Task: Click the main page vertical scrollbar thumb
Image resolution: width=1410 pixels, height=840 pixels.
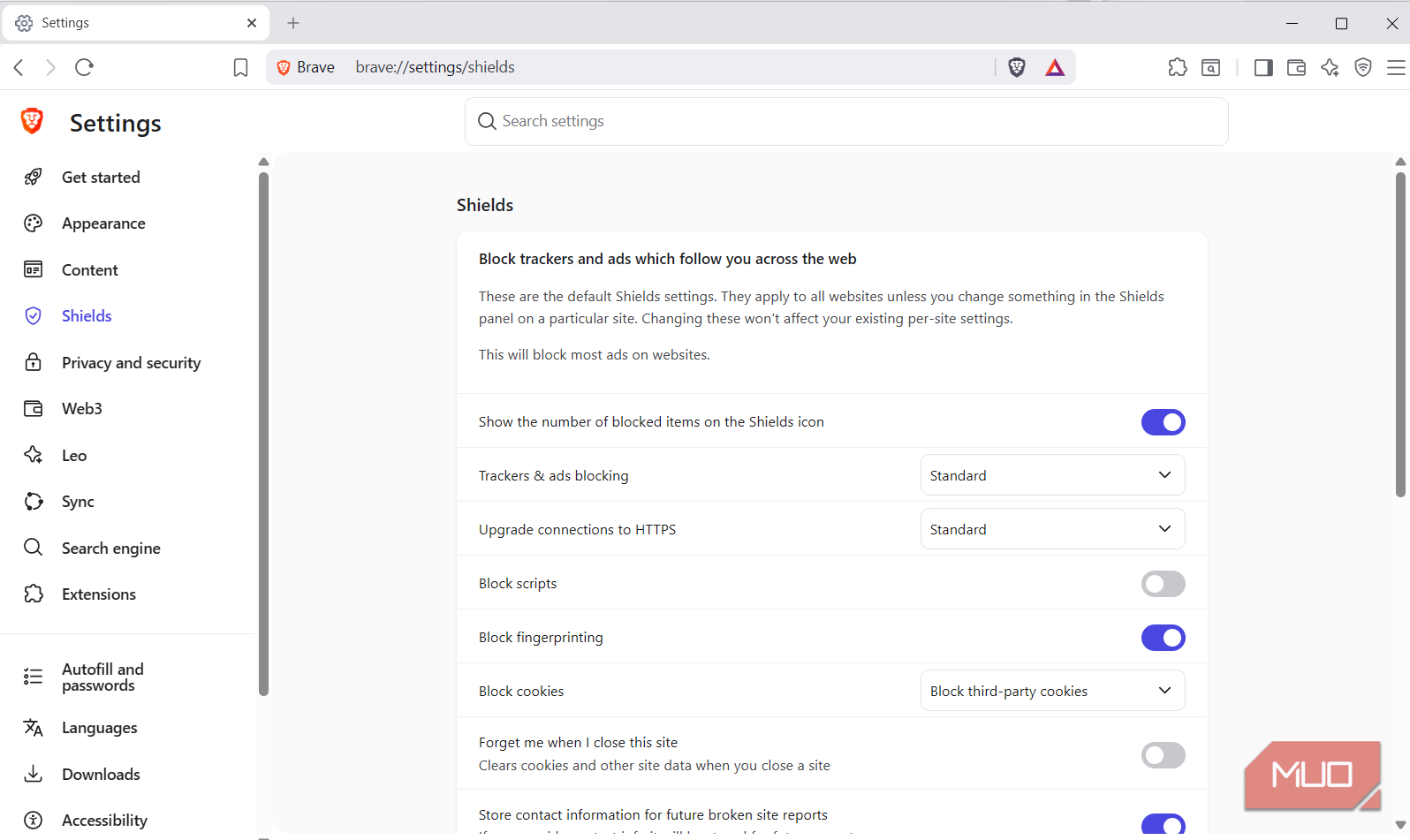Action: pos(1400,335)
